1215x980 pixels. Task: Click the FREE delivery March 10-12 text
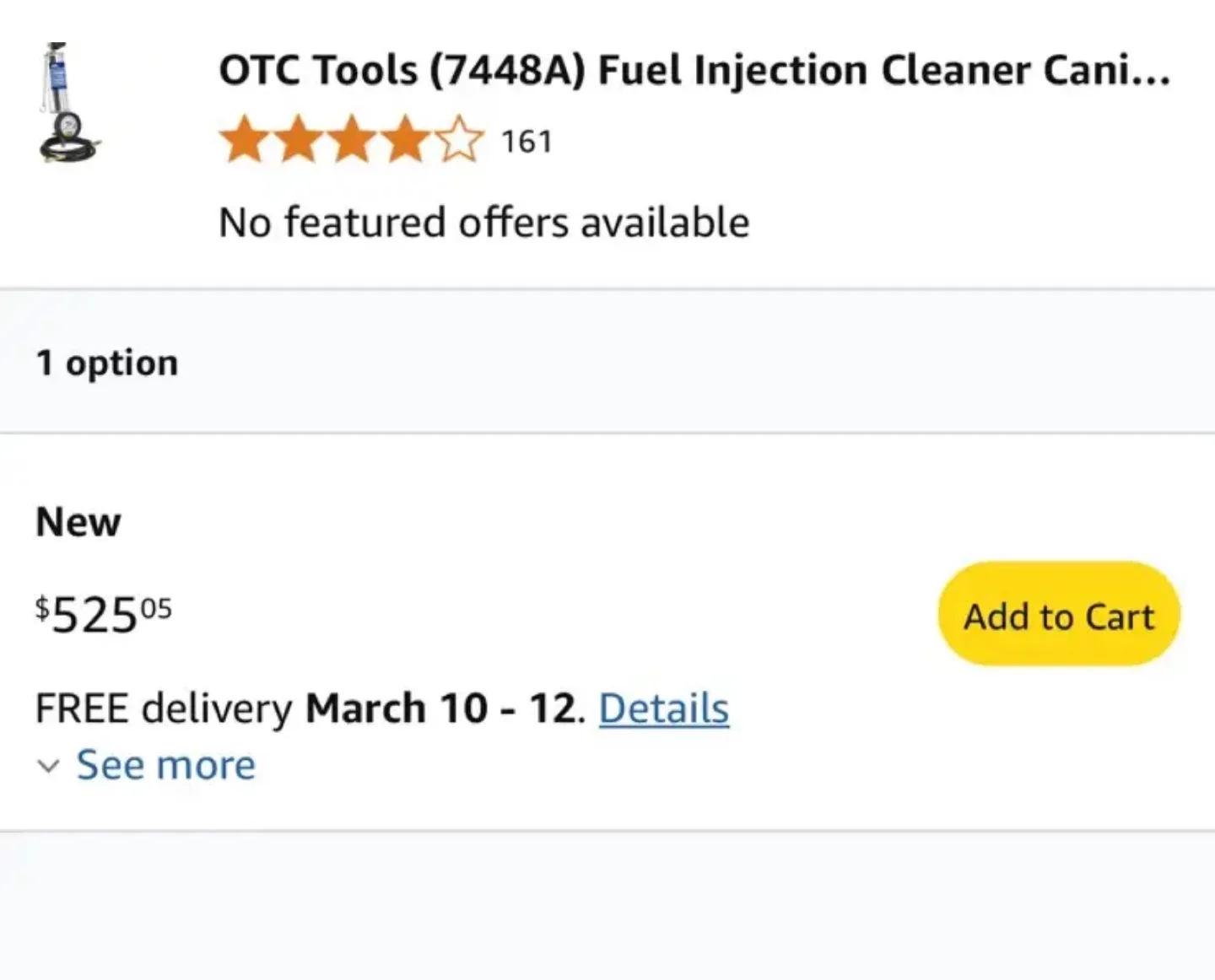coord(308,708)
